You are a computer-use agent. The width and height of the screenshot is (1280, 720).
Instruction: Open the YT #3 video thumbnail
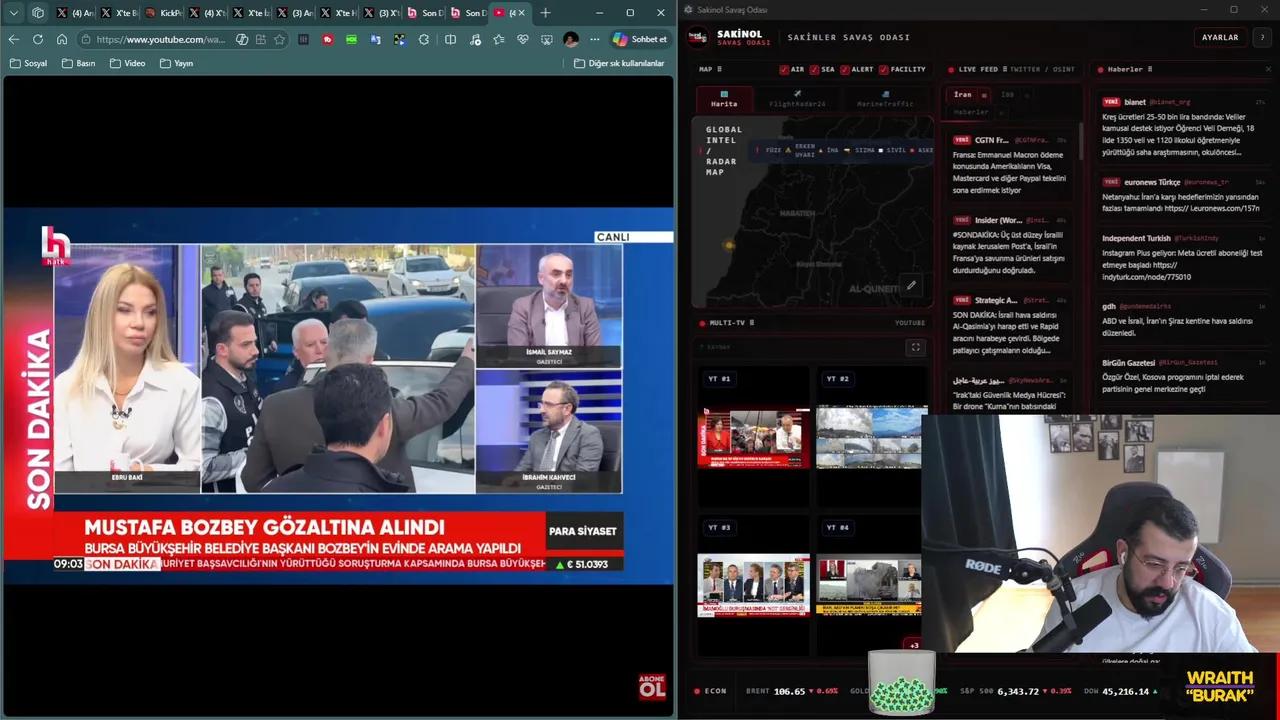(753, 586)
